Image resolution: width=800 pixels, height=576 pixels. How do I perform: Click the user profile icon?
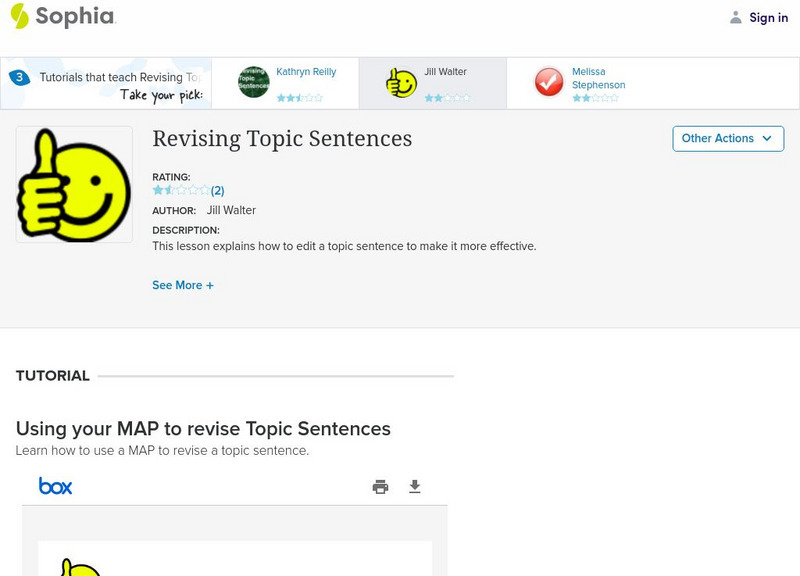point(736,17)
